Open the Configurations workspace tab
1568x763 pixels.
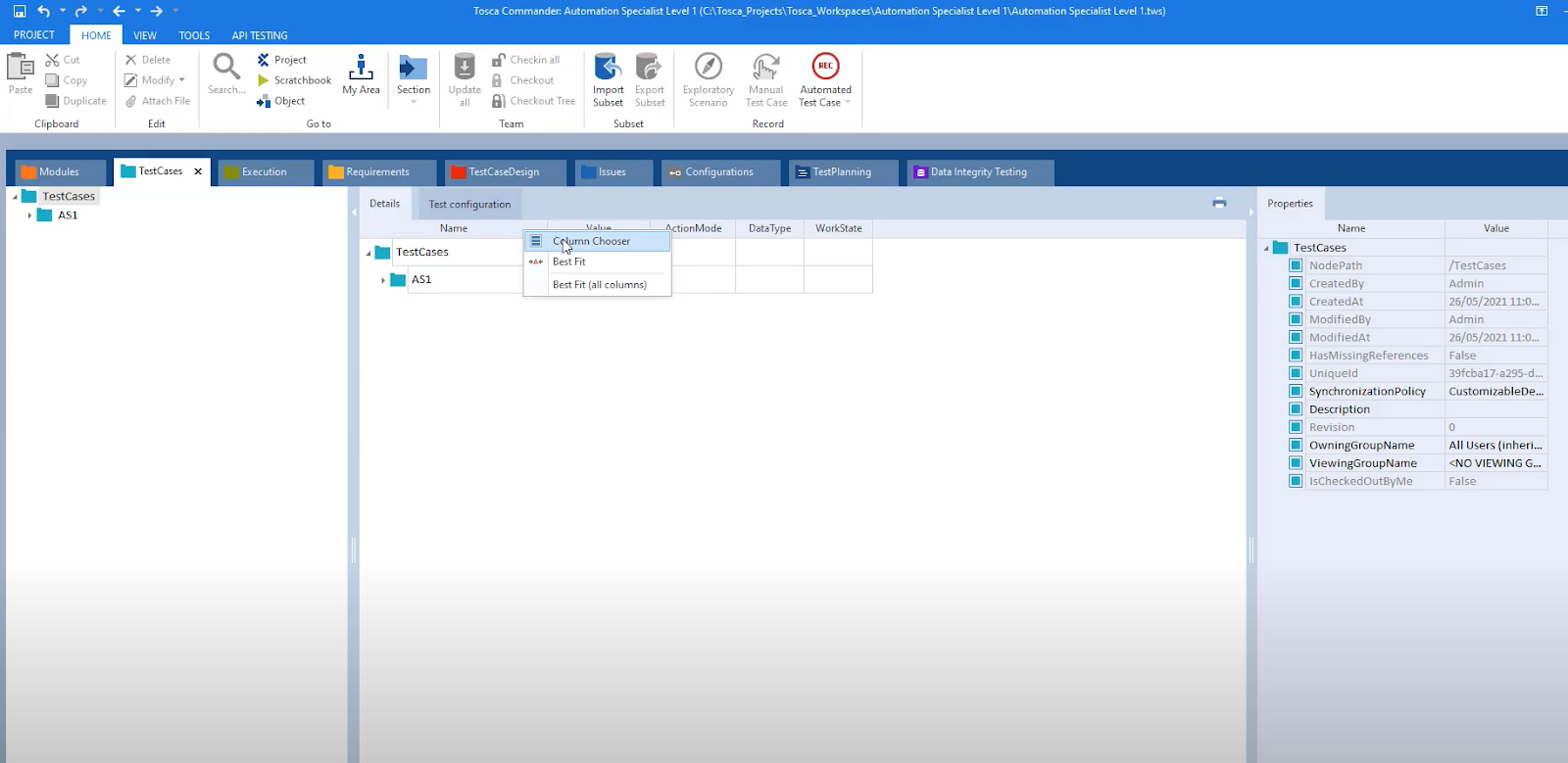[720, 172]
